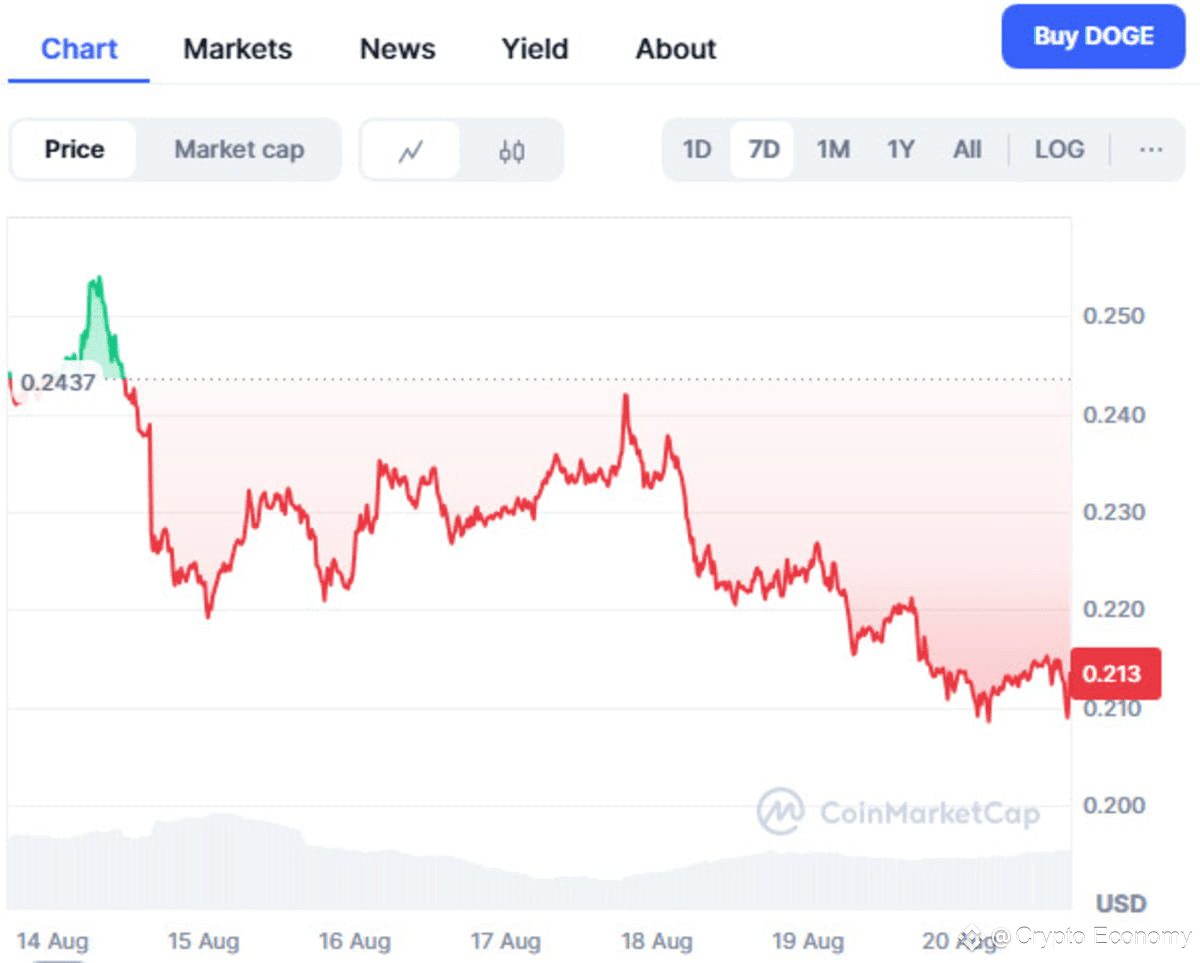Image resolution: width=1200 pixels, height=963 pixels.
Task: Select the line chart icon
Action: tap(411, 151)
